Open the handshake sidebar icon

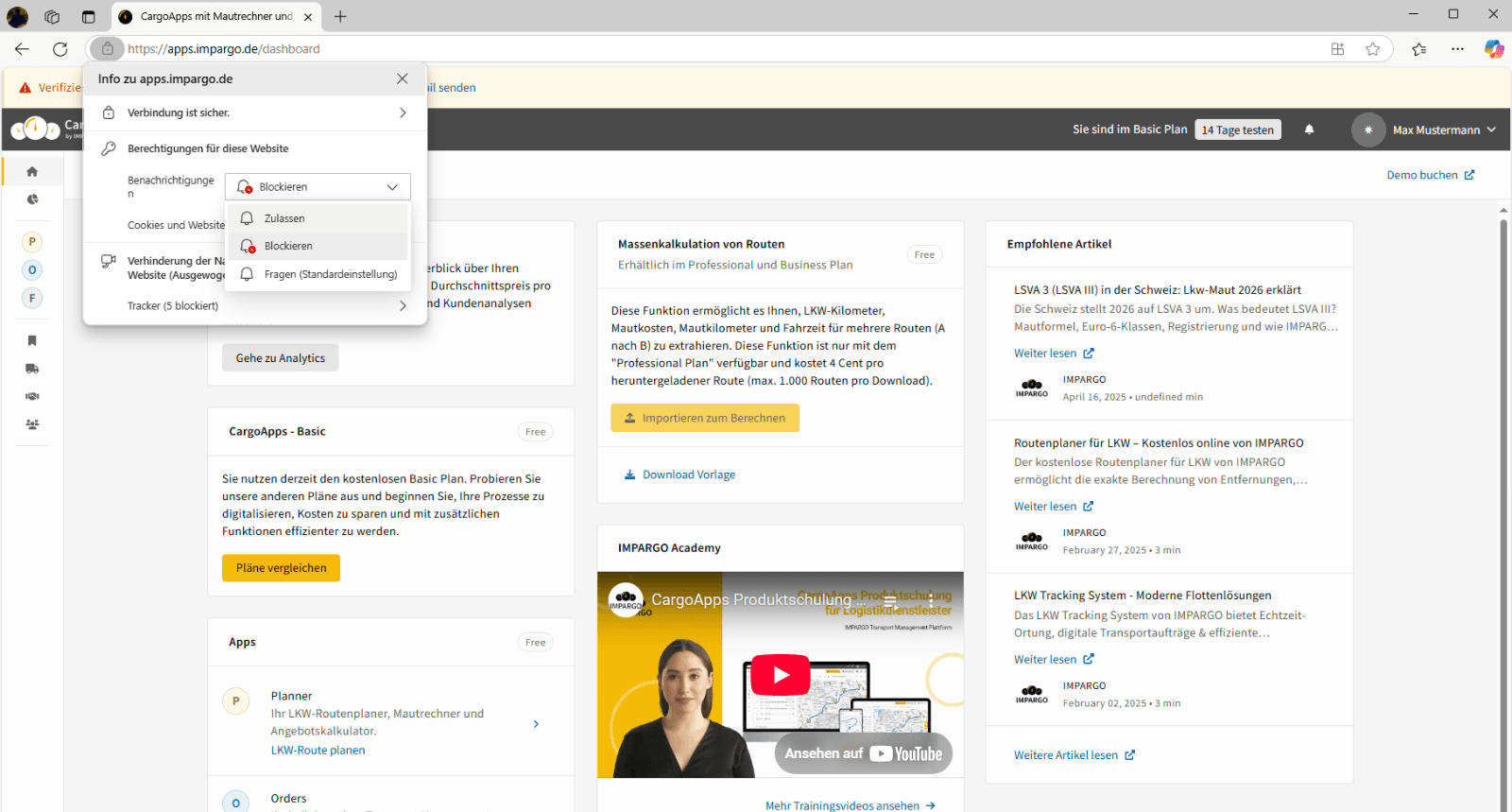pos(32,396)
